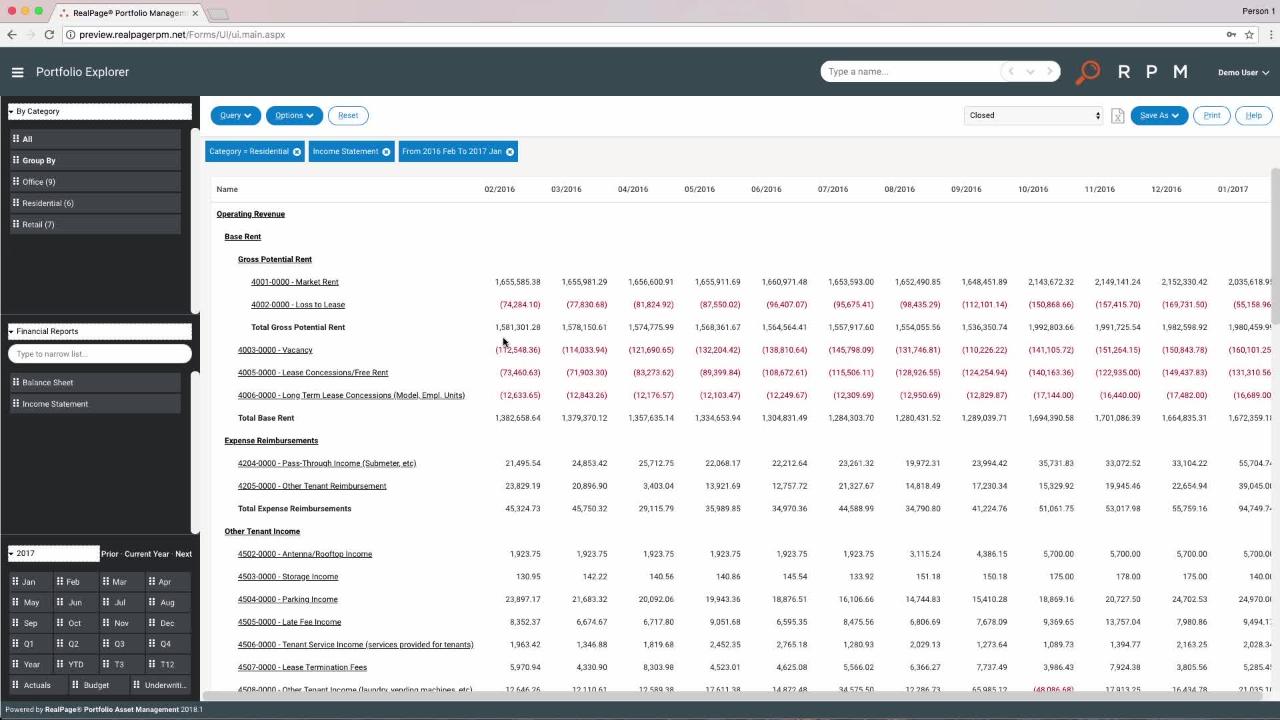Grab the drag handle beside All
The height and width of the screenshot is (720, 1280).
[x=16, y=139]
